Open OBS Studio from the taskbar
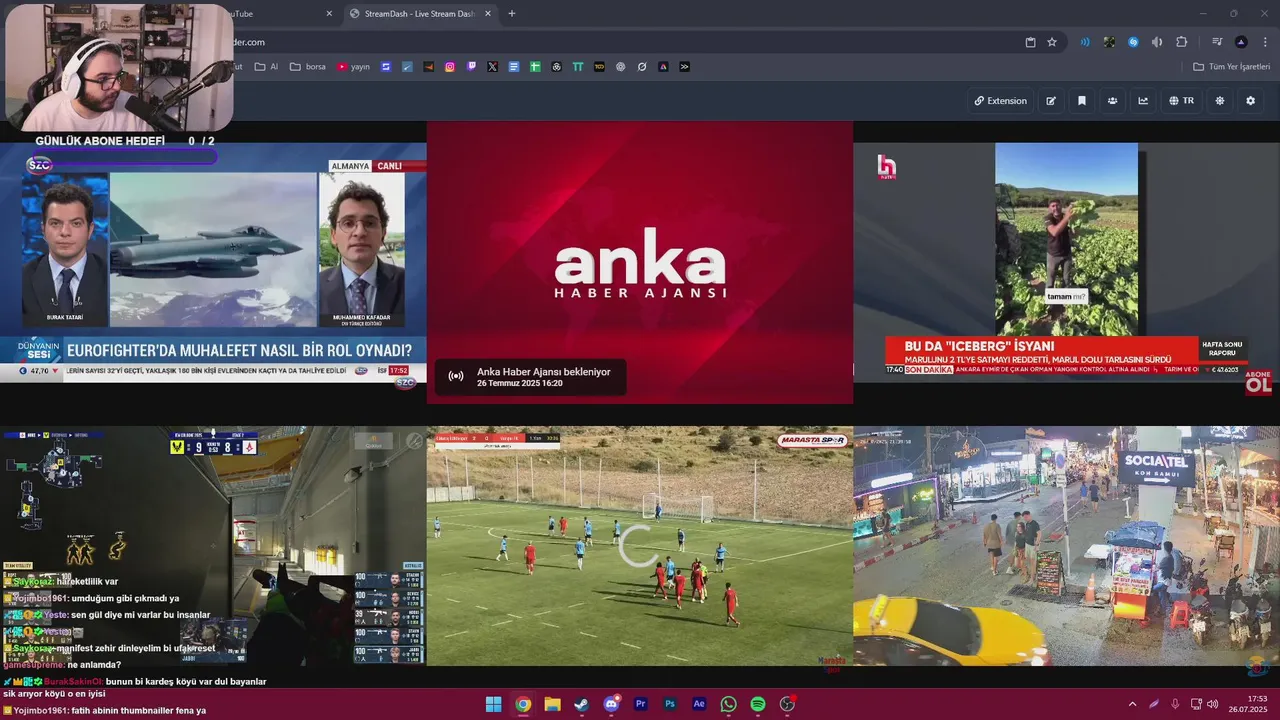The image size is (1280, 720). tap(788, 704)
